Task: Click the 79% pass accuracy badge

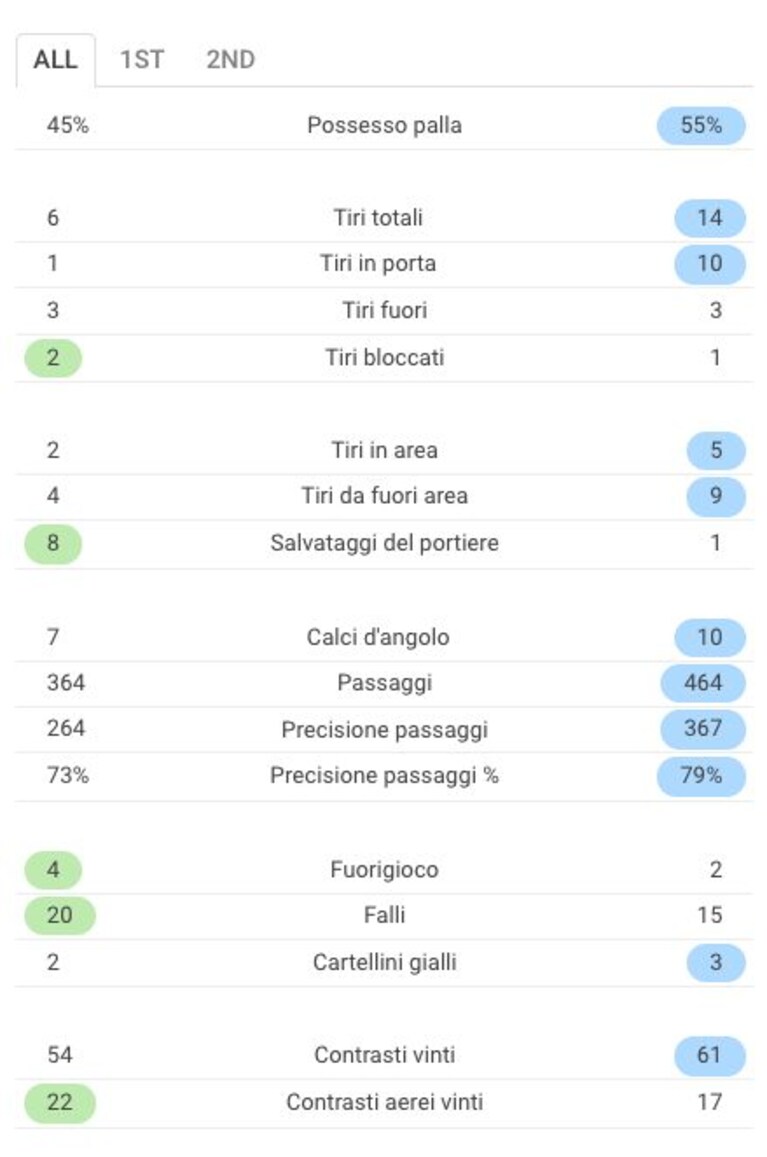Action: (701, 776)
